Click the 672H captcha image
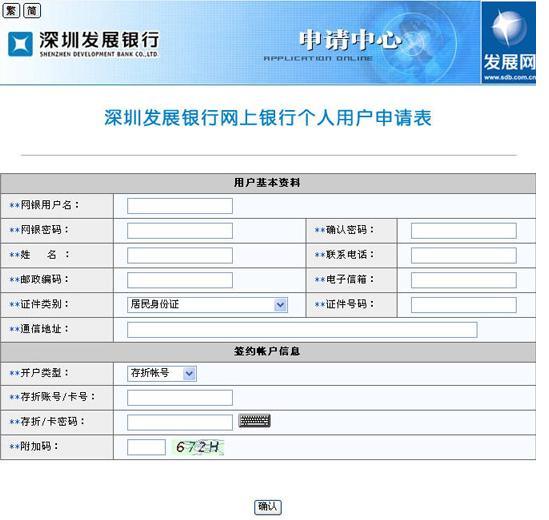The image size is (549, 520). pos(198,447)
